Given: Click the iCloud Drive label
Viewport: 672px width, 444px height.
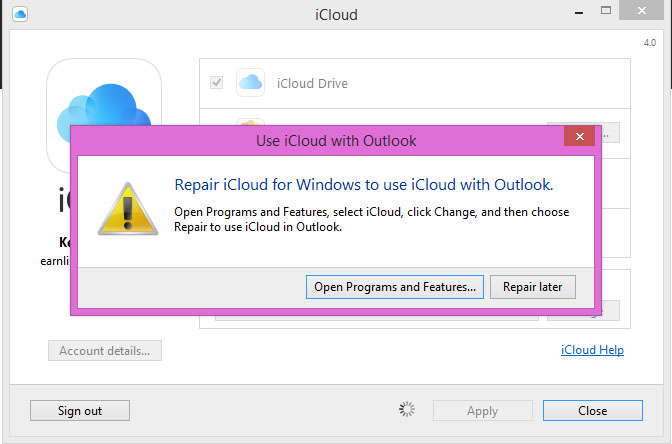Looking at the screenshot, I should pyautogui.click(x=312, y=84).
